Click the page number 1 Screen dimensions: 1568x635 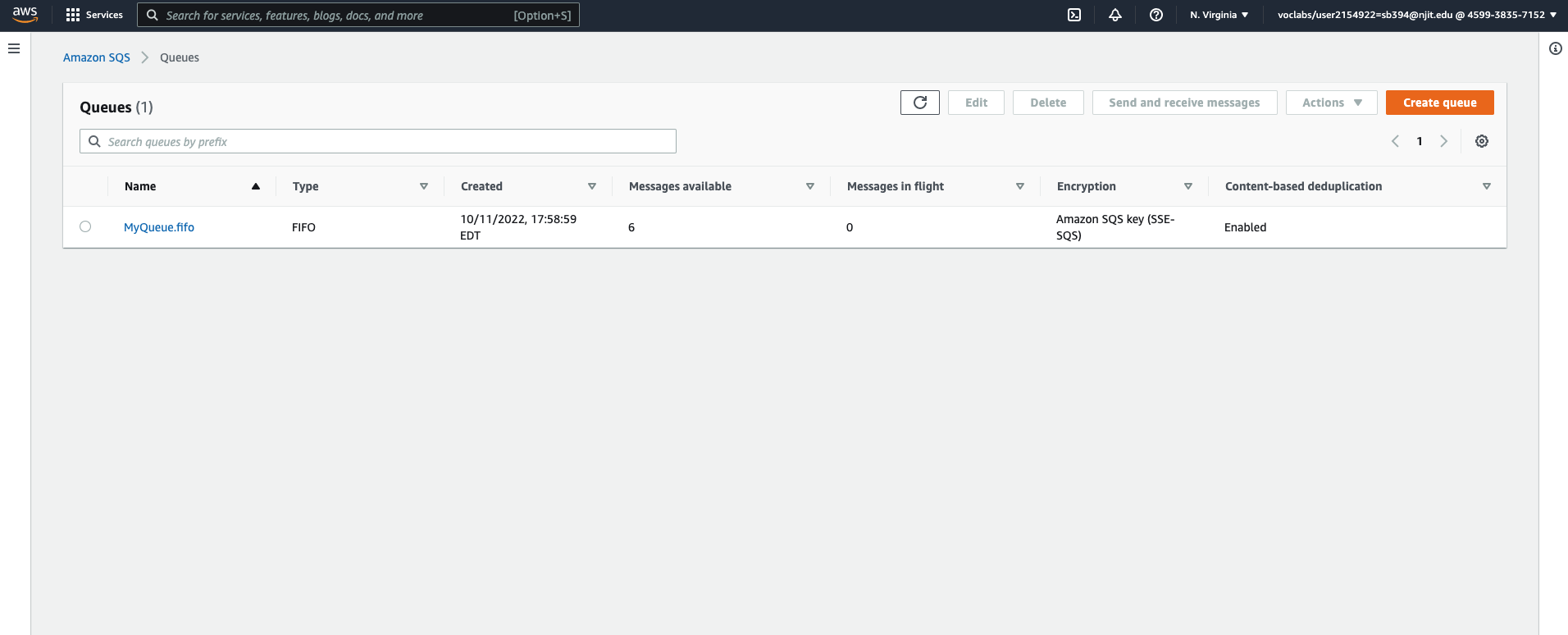click(1420, 141)
